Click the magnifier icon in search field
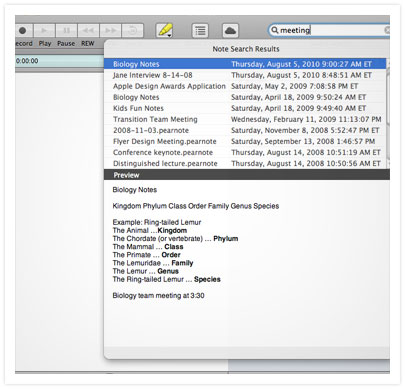 tap(274, 30)
